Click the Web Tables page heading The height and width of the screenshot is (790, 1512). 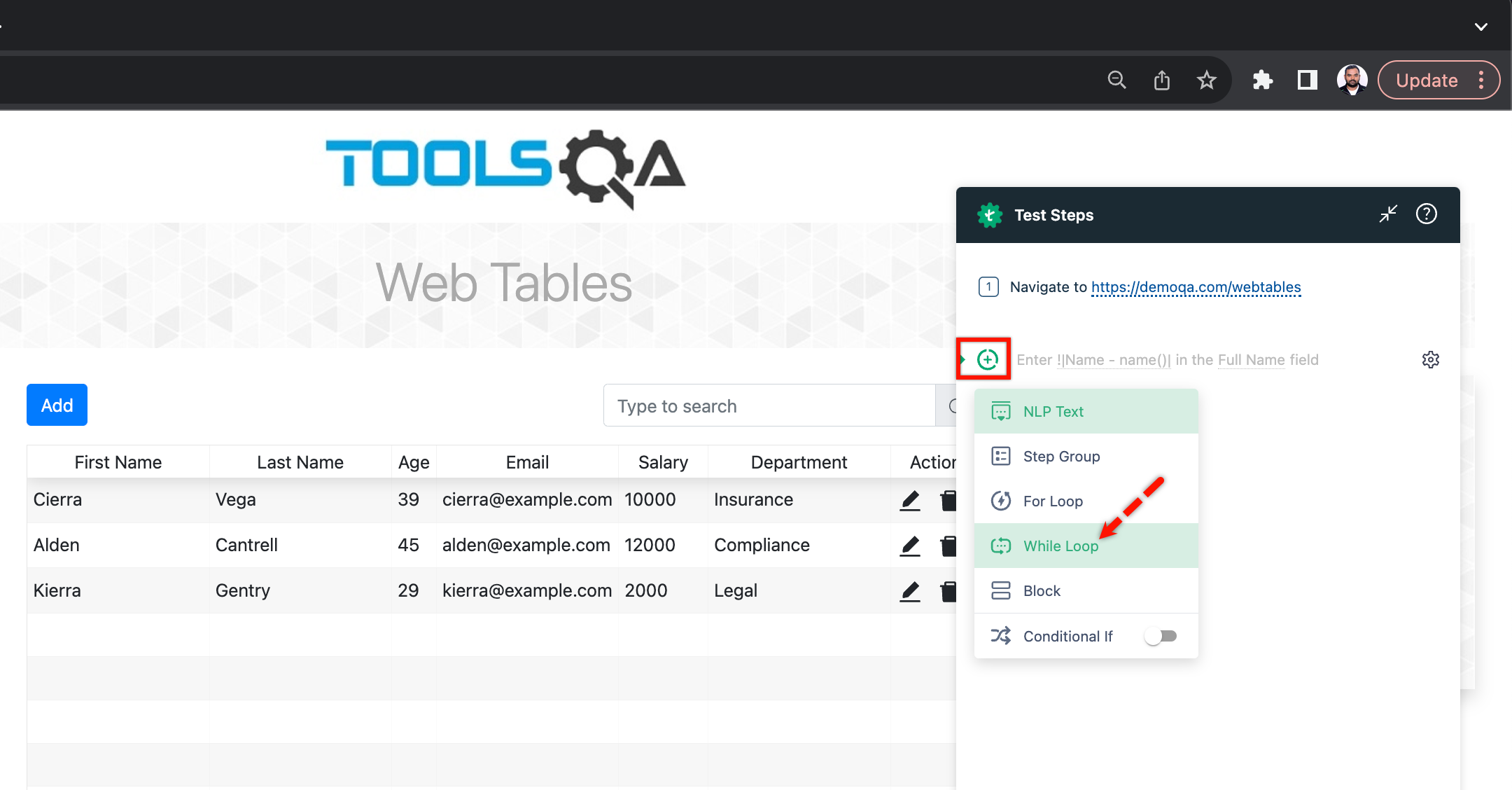(x=504, y=283)
